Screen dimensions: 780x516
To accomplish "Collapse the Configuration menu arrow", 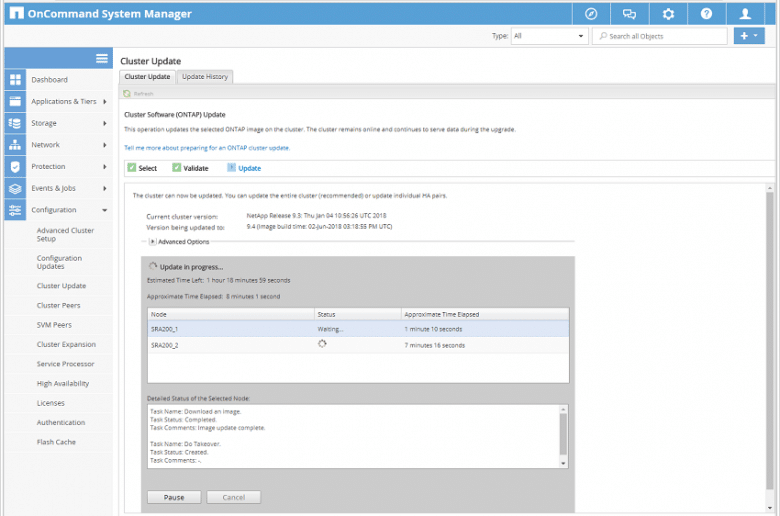I will pos(105,210).
